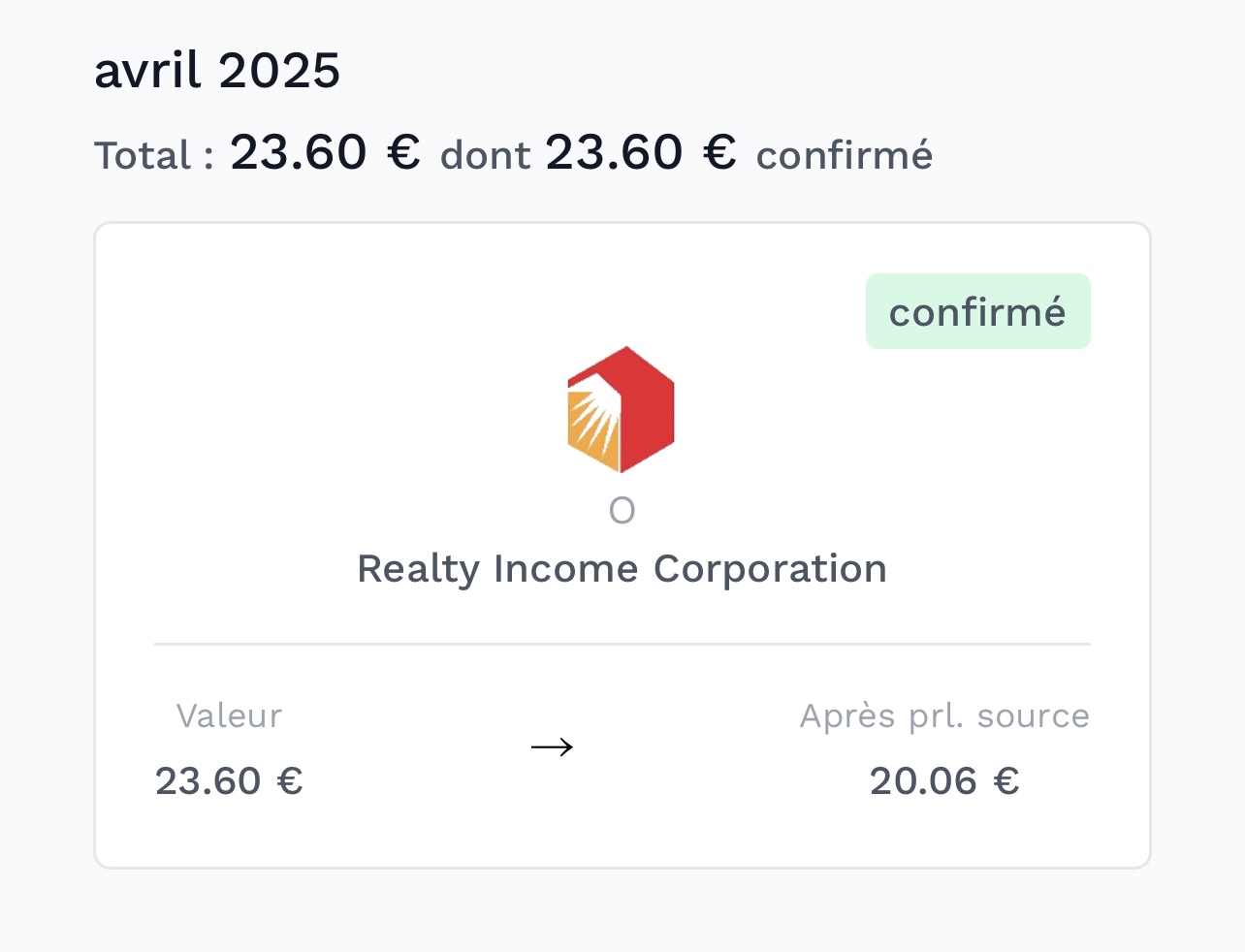Open Realty Income Corporation company name
The image size is (1245, 952).
tap(622, 568)
